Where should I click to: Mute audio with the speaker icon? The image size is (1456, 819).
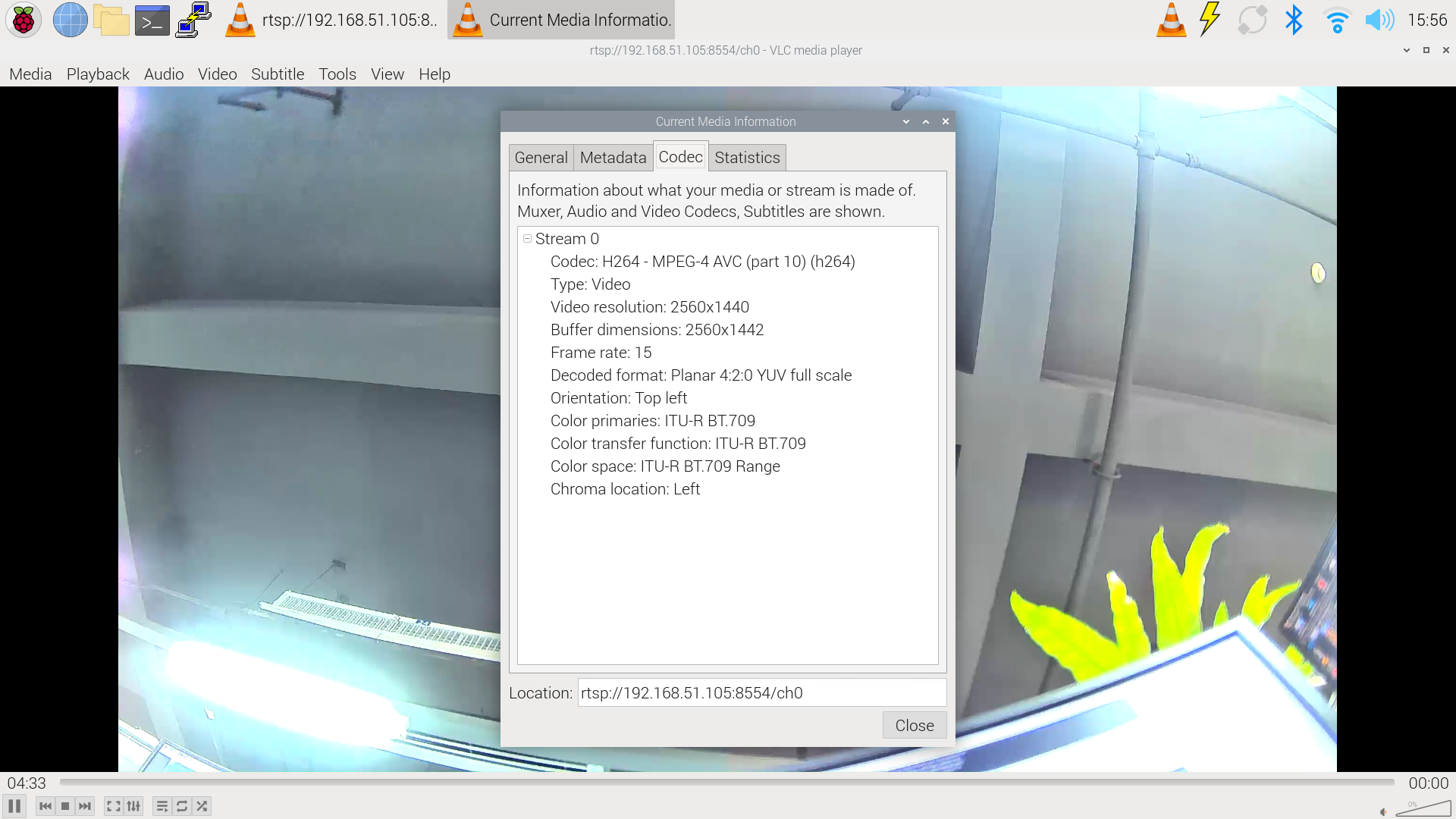point(1383,811)
